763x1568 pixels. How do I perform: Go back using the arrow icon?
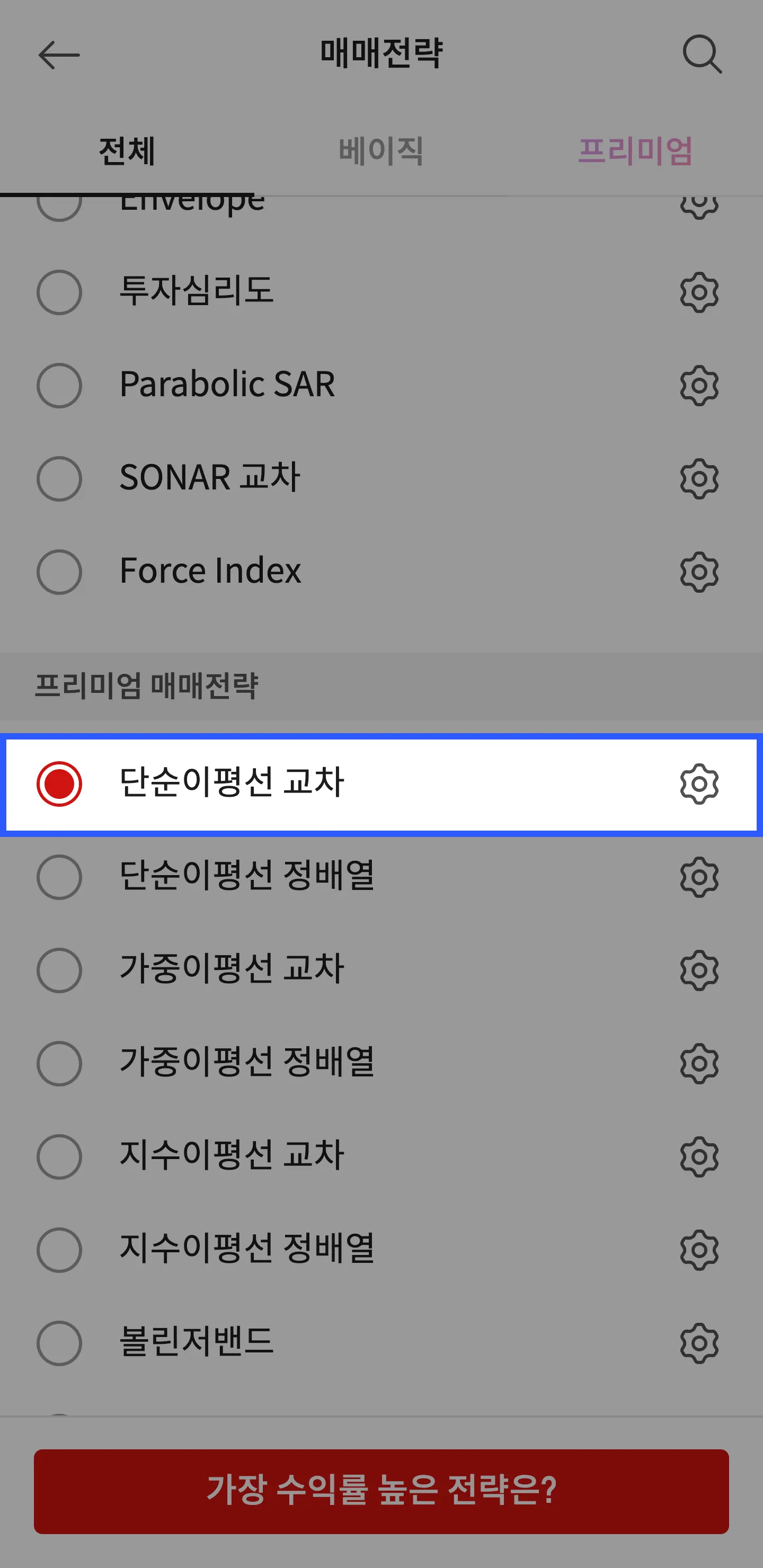tap(59, 56)
